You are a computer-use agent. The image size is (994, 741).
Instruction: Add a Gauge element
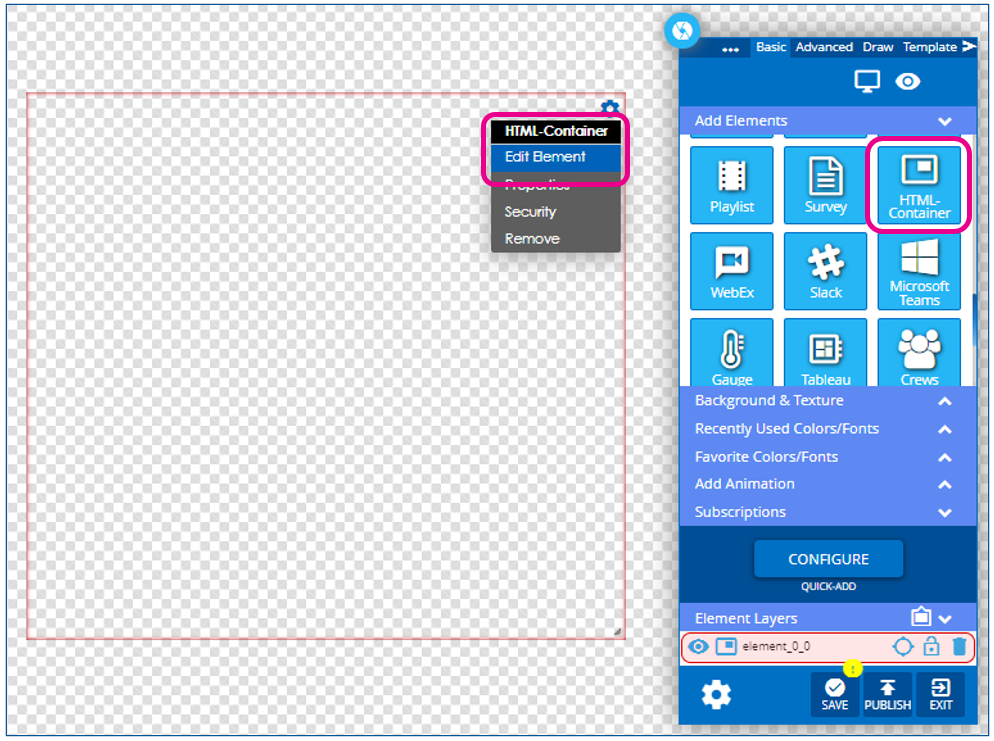(732, 352)
